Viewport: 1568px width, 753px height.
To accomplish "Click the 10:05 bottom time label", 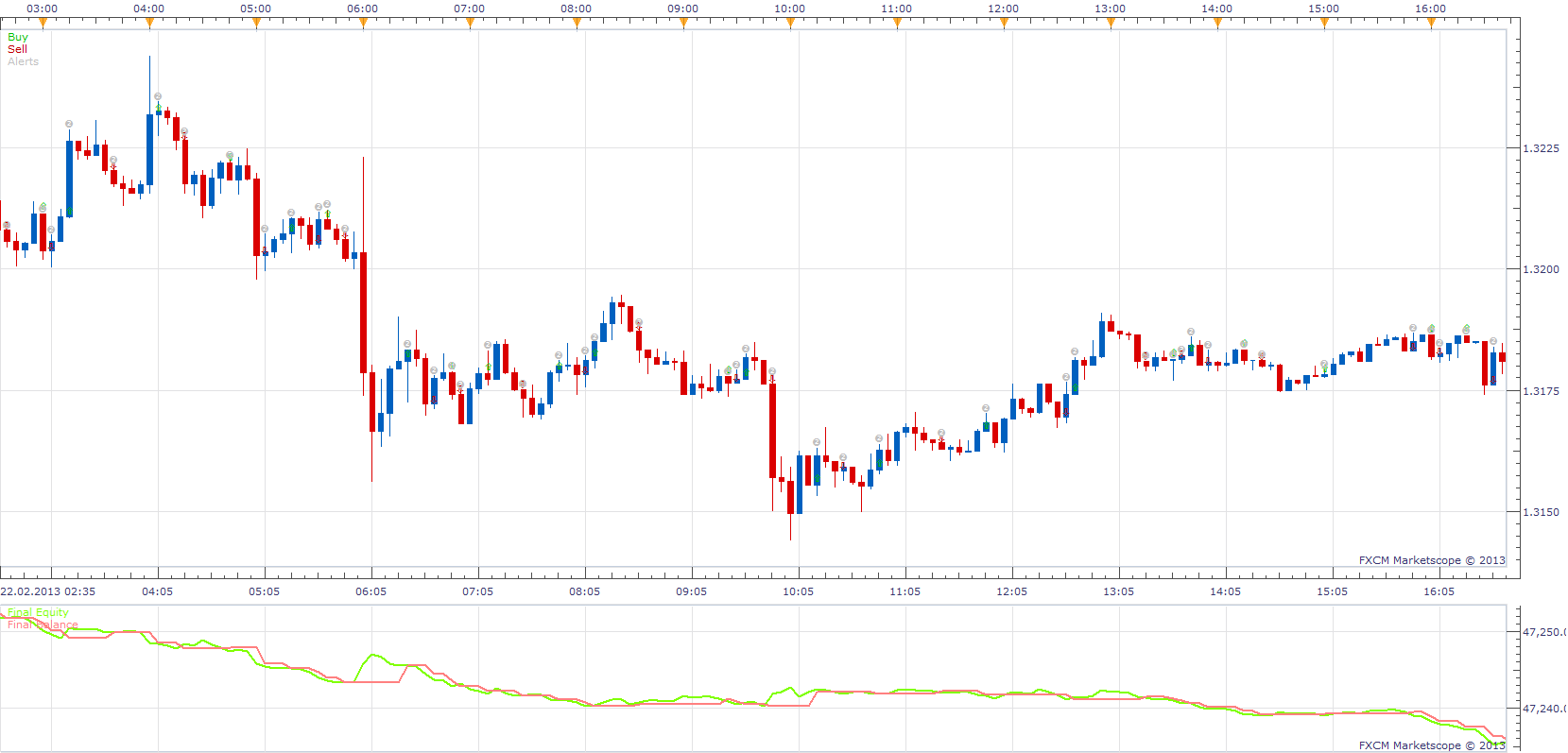I will pos(799,591).
